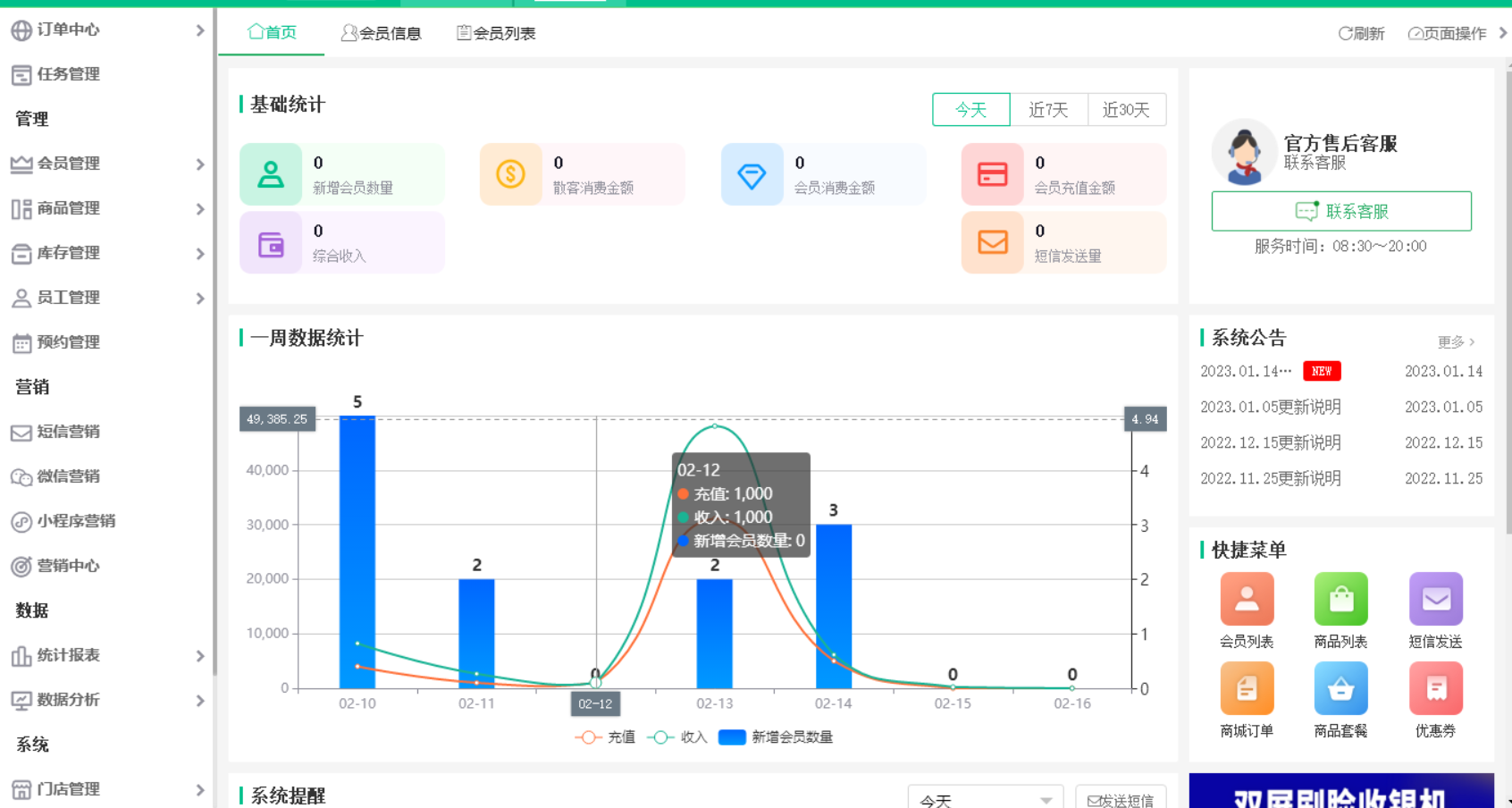The height and width of the screenshot is (808, 1512).
Task: Click the 商品列表 quick menu icon
Action: point(1341,599)
